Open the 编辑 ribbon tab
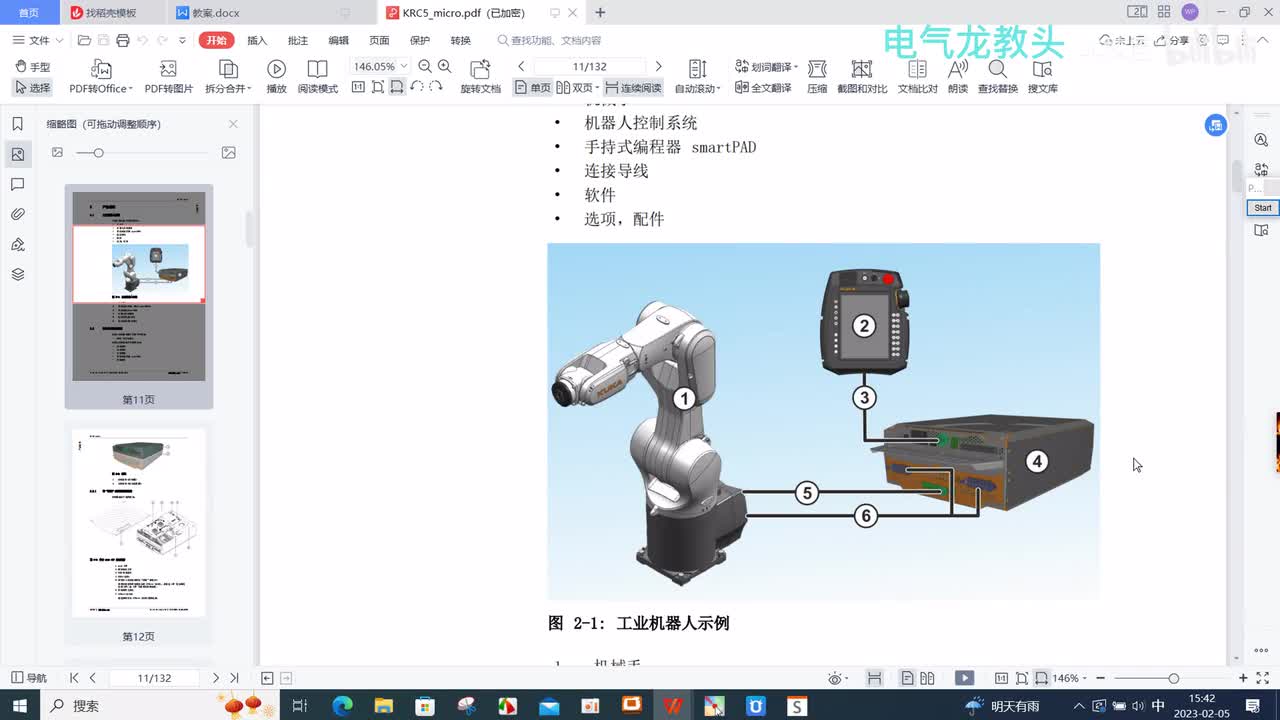 pos(339,40)
